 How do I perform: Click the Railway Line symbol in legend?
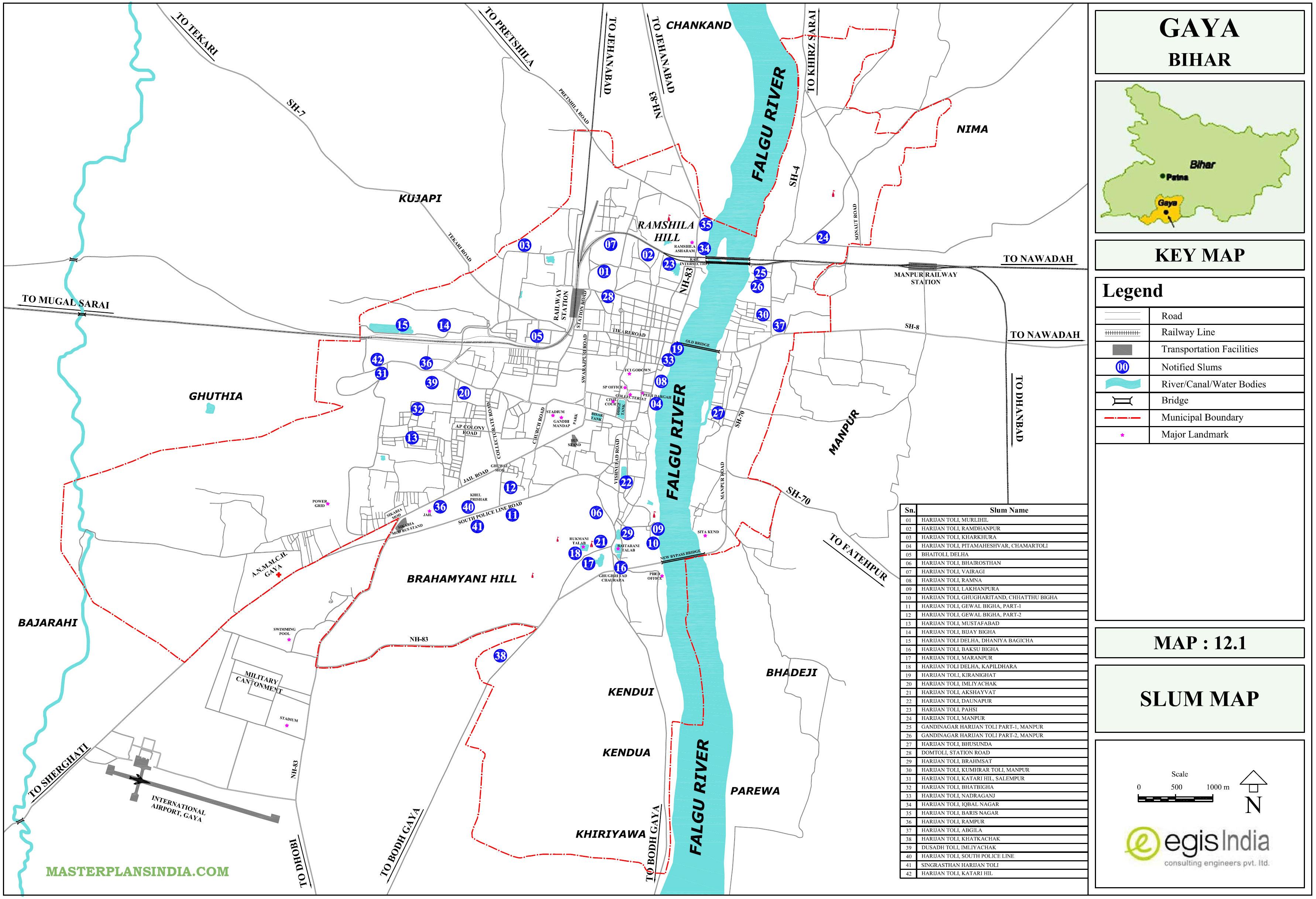[1122, 333]
